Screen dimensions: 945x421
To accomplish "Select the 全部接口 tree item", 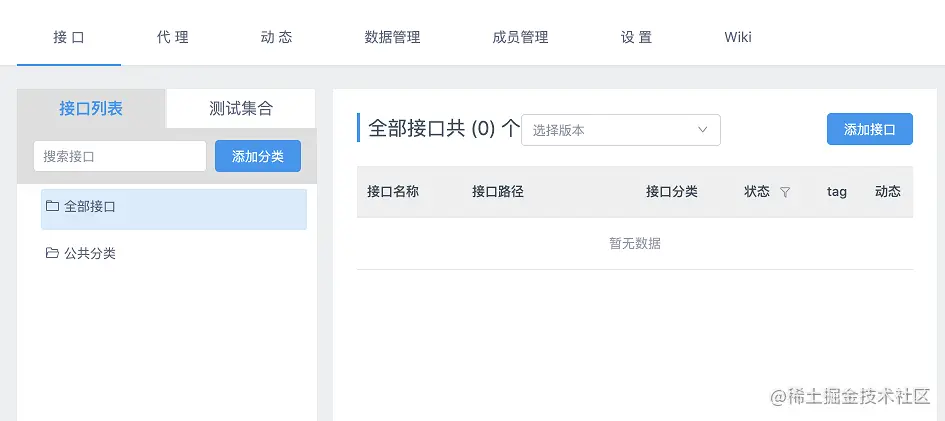I will [x=174, y=209].
